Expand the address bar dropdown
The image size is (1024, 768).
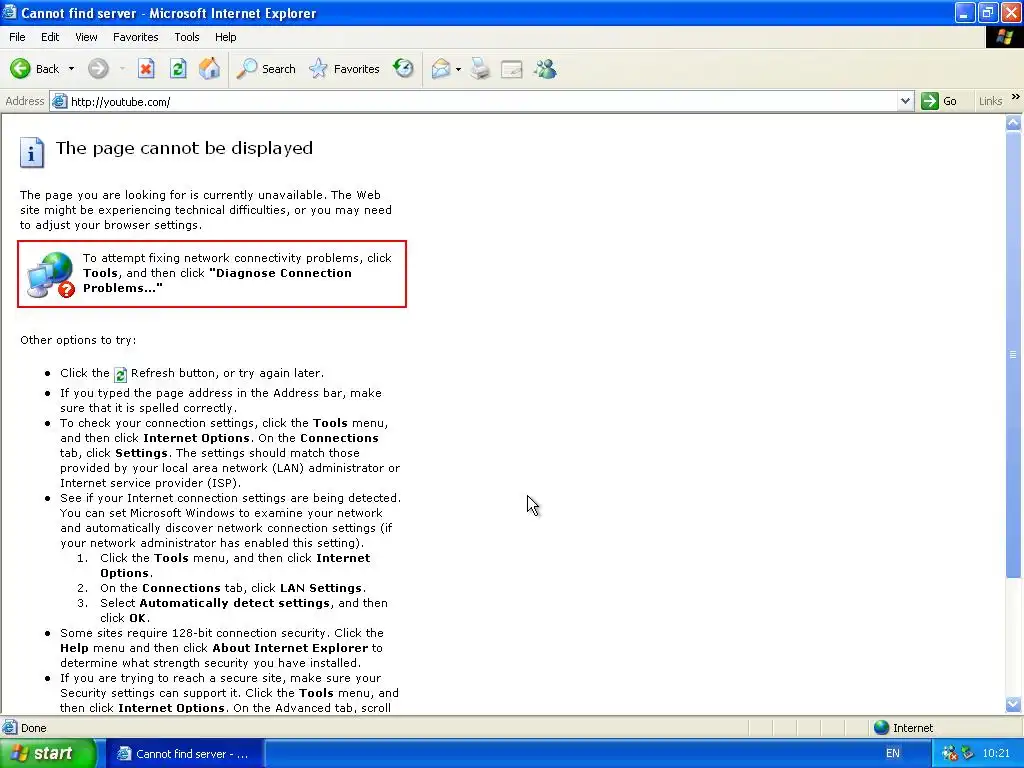click(x=905, y=101)
